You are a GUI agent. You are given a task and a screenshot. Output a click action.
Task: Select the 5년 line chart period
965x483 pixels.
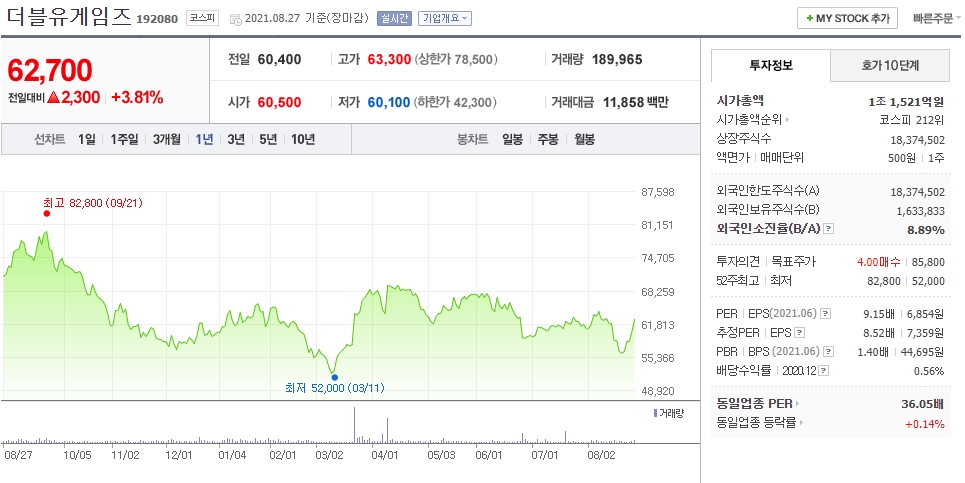coord(268,140)
